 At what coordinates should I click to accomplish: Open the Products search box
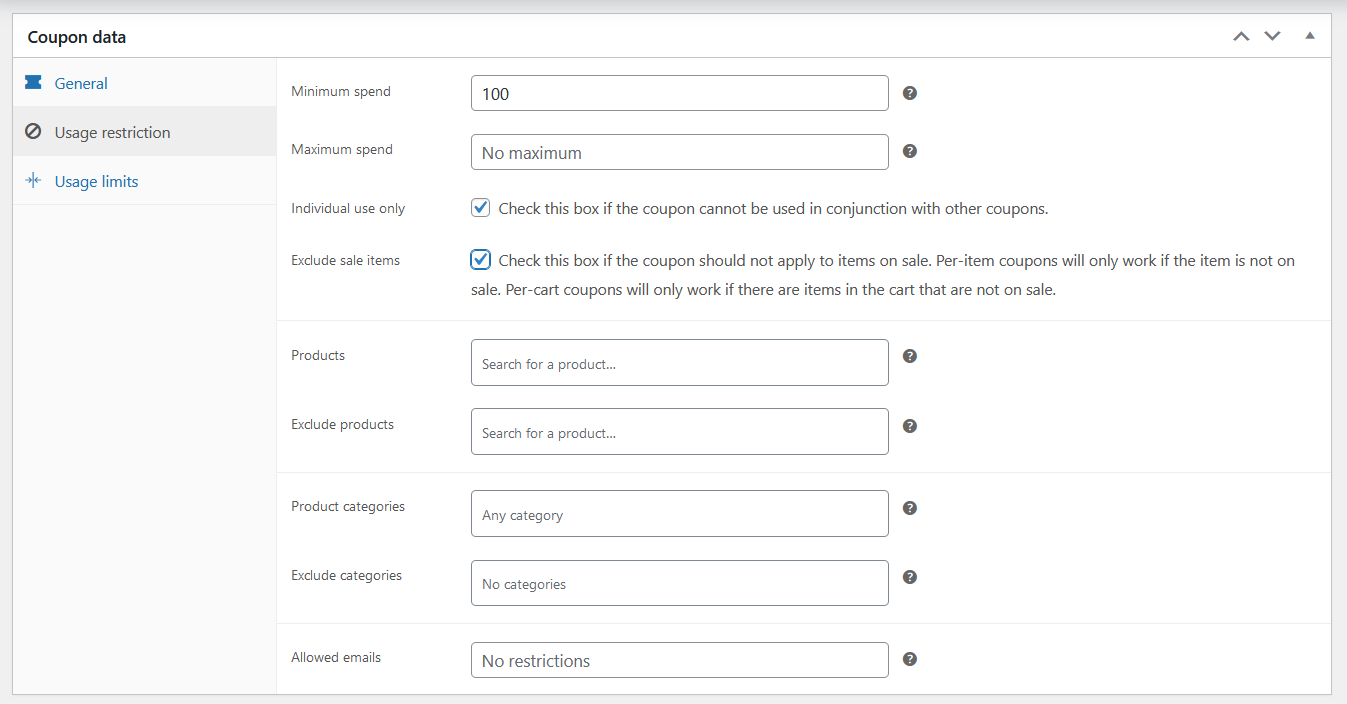tap(680, 362)
